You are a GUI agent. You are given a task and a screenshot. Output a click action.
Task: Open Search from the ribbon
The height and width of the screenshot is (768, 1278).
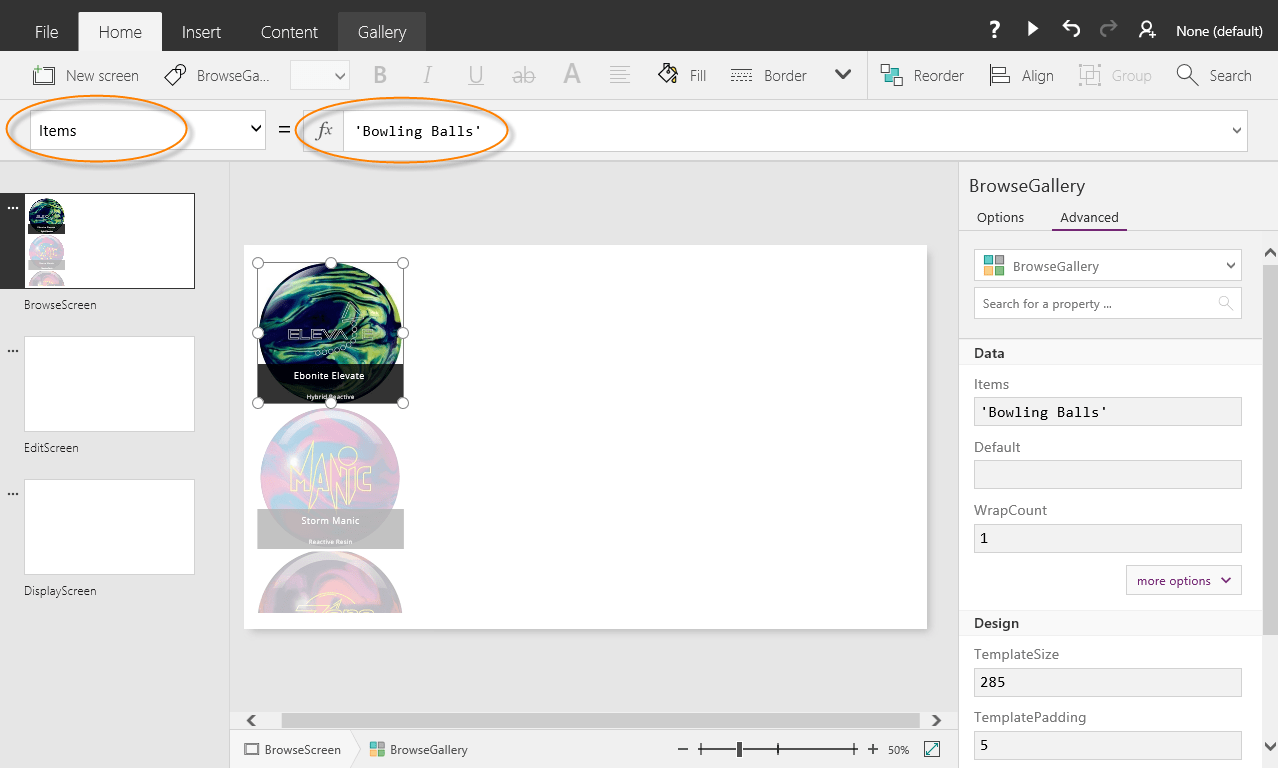[x=1214, y=75]
